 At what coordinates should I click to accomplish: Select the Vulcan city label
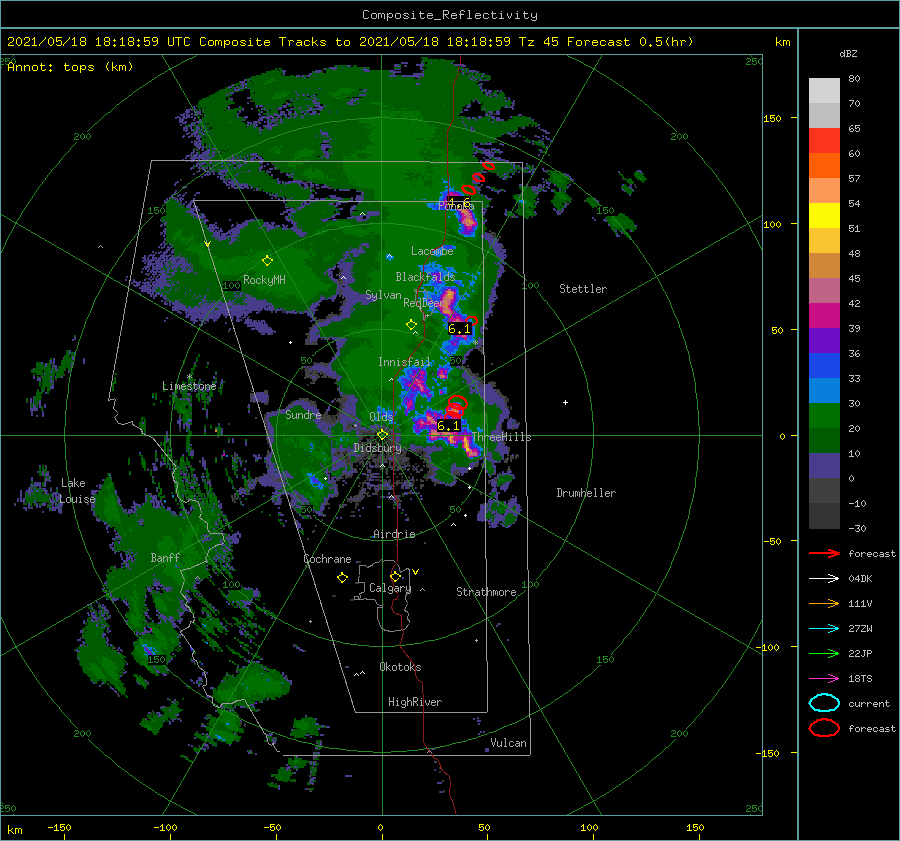[509, 743]
